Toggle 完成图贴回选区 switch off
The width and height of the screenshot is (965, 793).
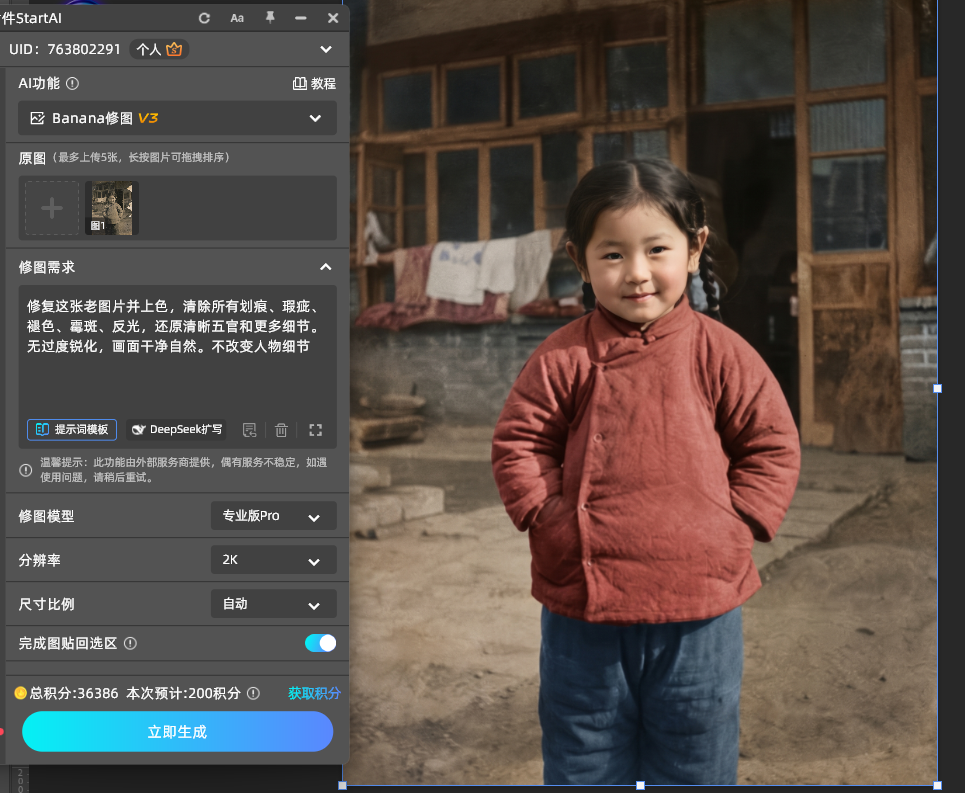point(321,643)
